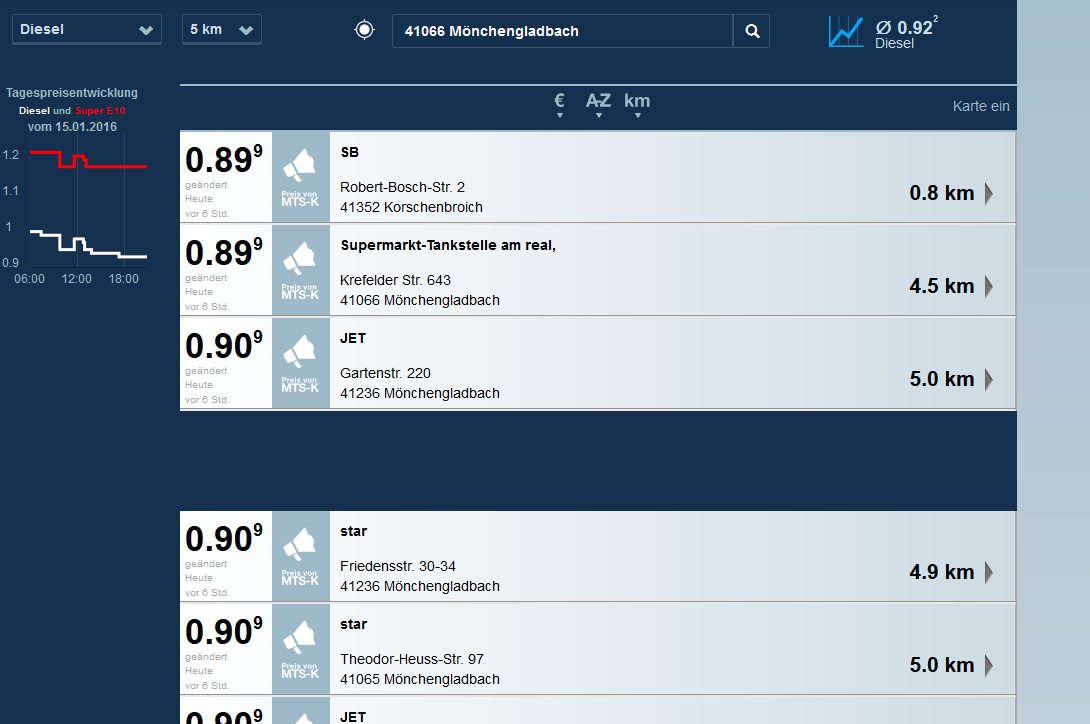This screenshot has width=1090, height=724.
Task: Click the 0.89 price of Supermarkt-Tankstelle
Action: point(224,252)
